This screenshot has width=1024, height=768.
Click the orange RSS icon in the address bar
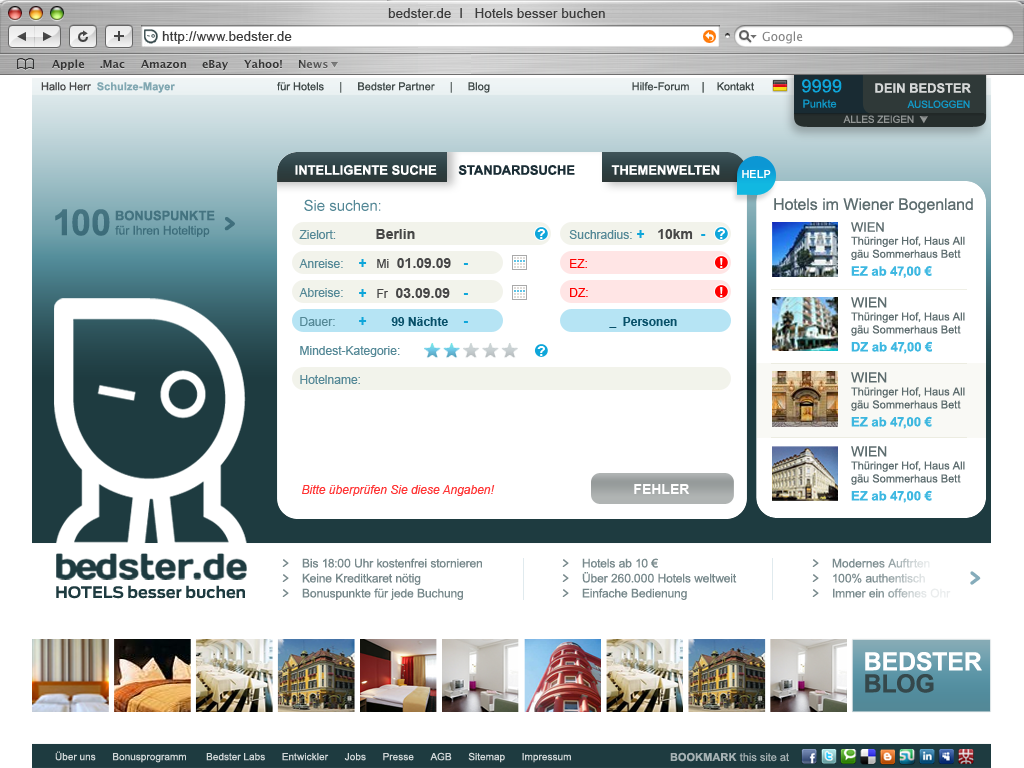[x=708, y=36]
